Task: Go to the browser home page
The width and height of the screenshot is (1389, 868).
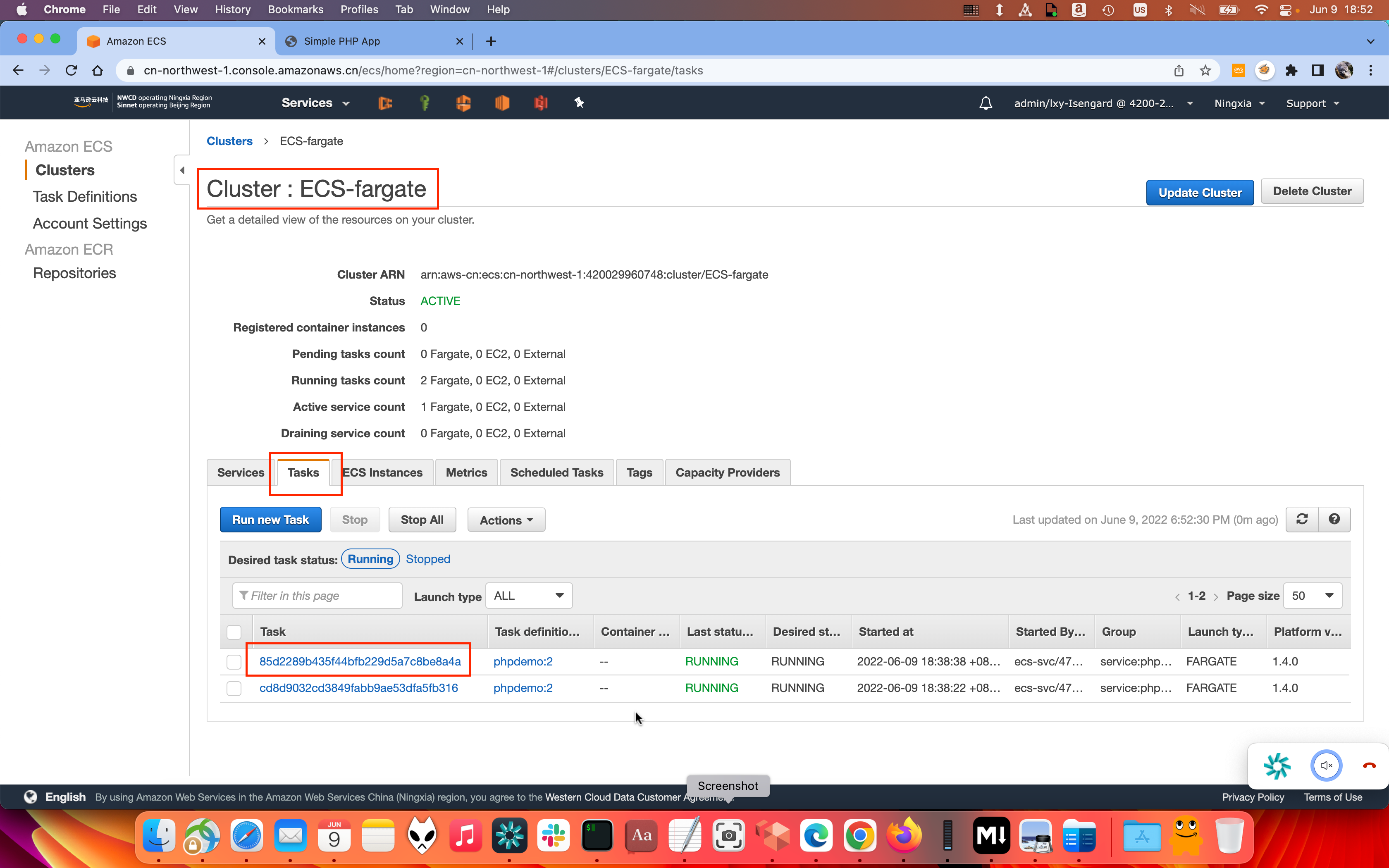Action: tap(98, 70)
